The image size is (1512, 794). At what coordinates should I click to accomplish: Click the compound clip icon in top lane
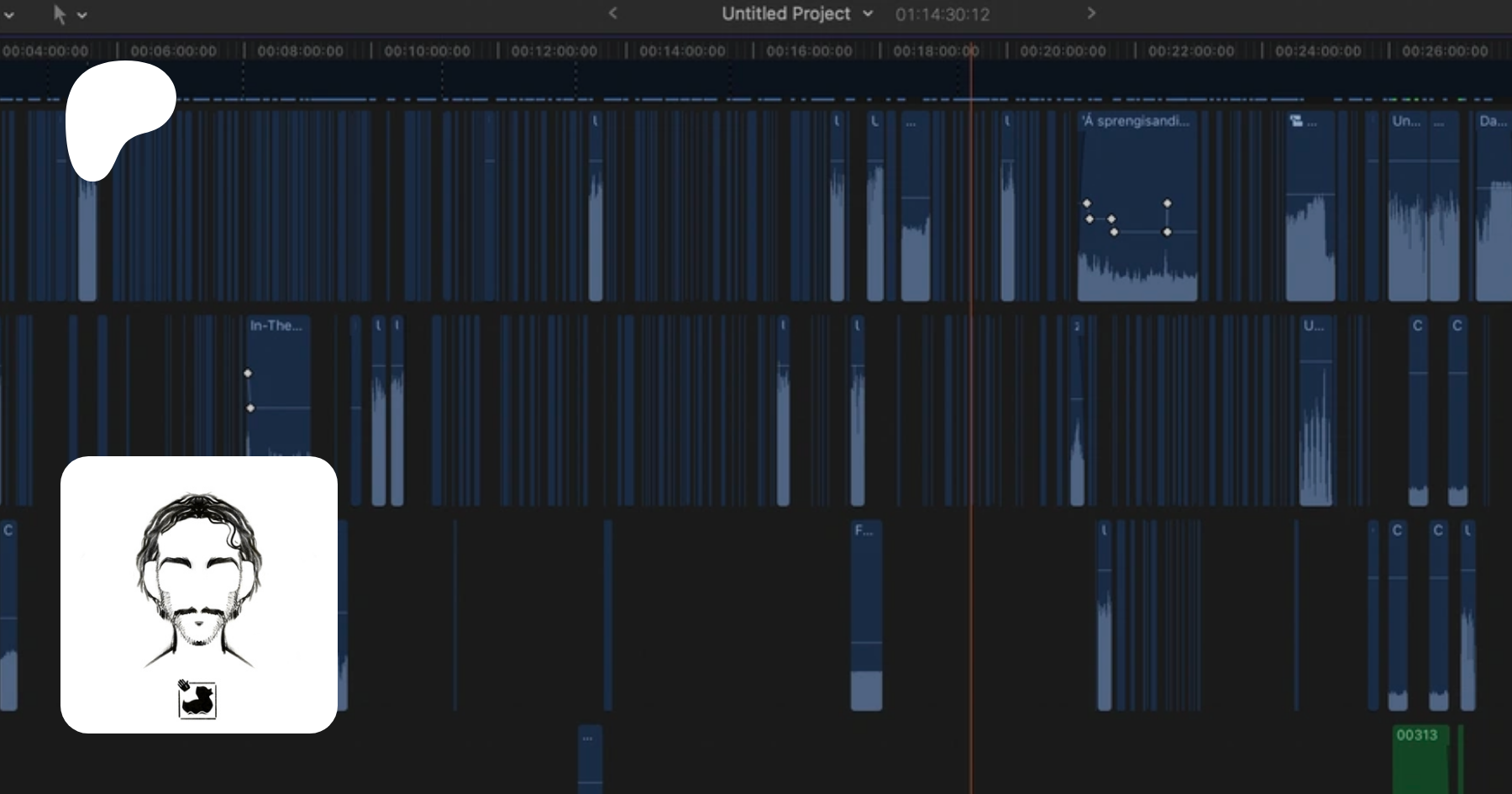point(1296,122)
